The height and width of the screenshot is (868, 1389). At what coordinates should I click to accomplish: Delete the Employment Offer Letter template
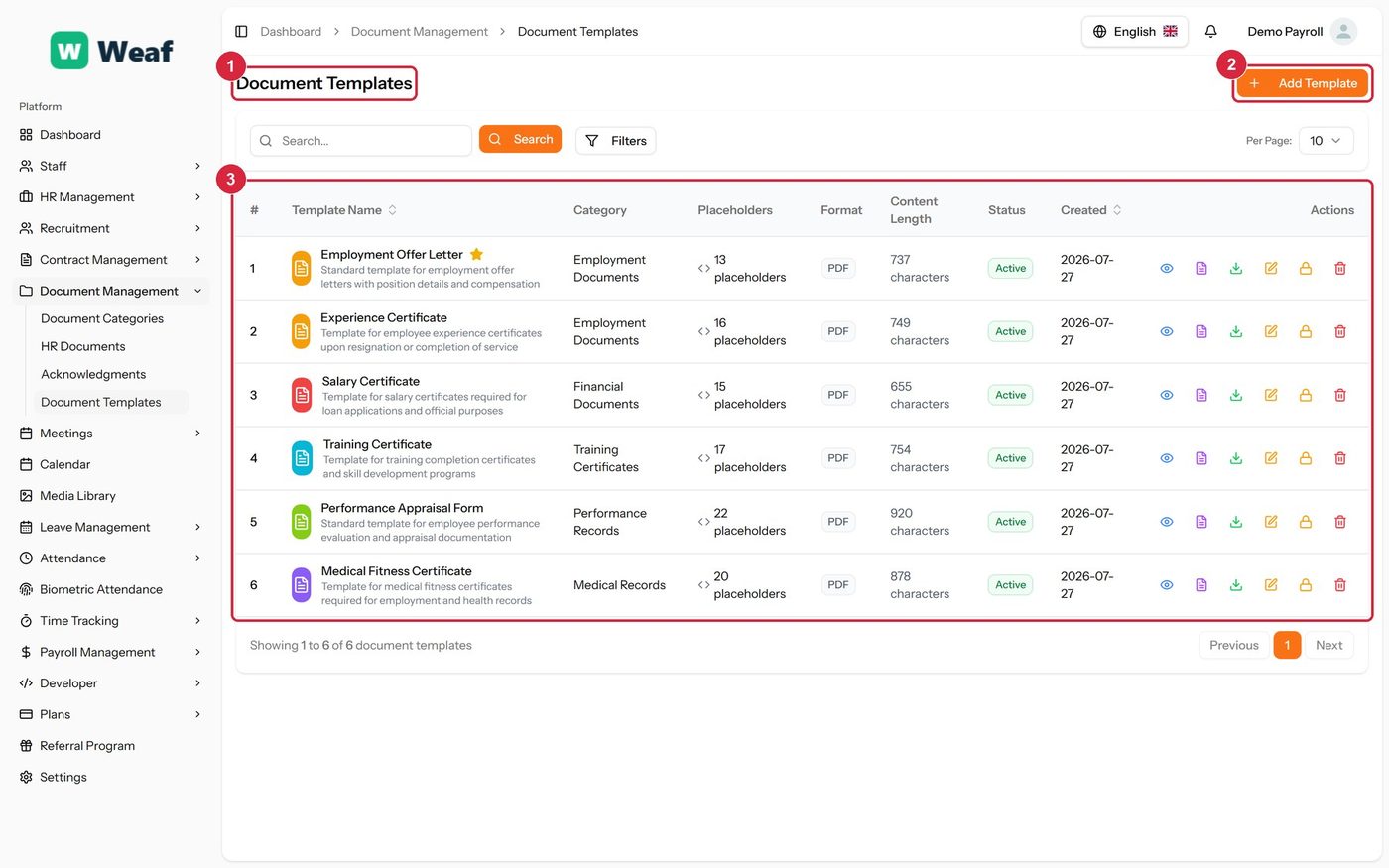pos(1340,268)
